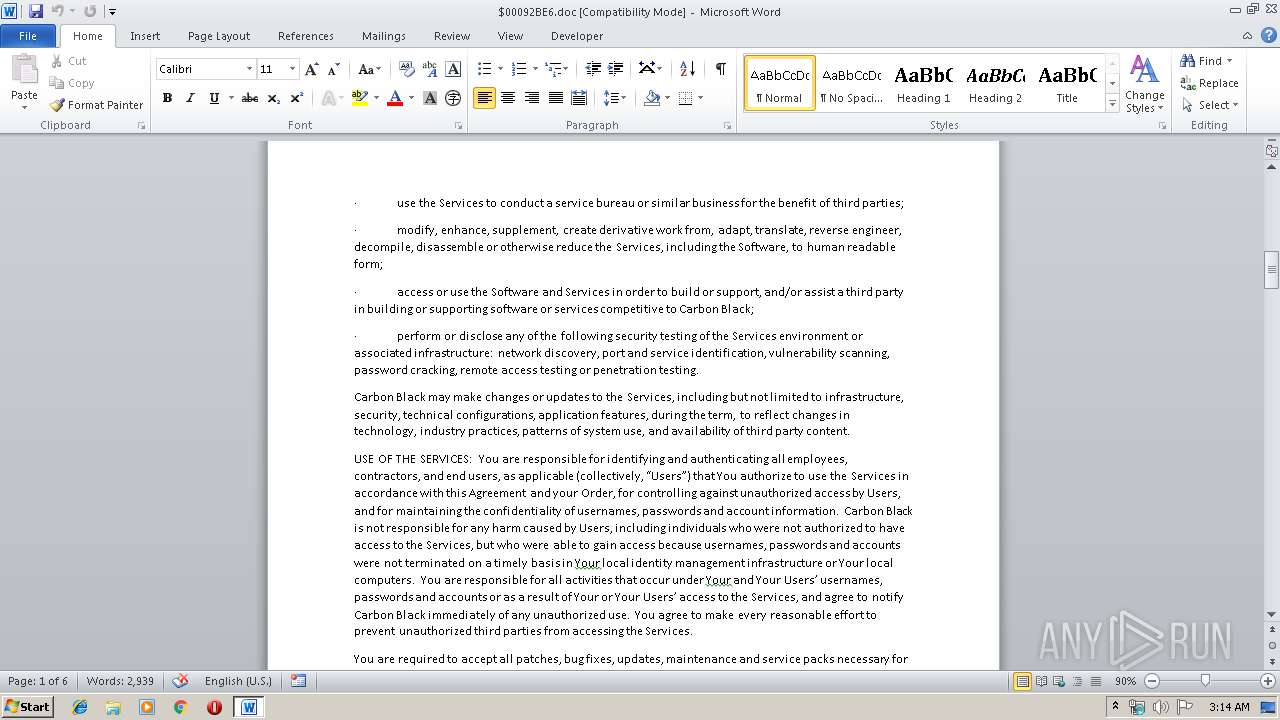
Task: Toggle Show/Hide paragraph marks
Action: (x=720, y=69)
